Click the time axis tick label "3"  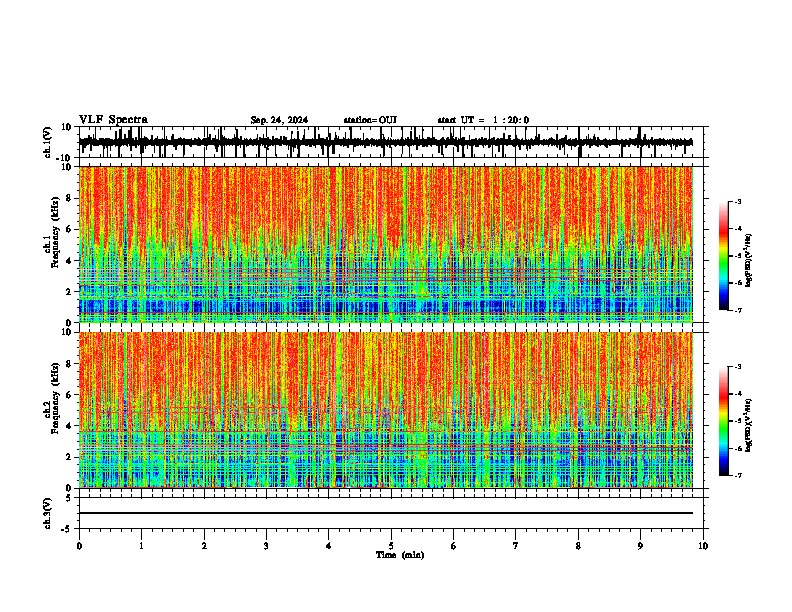[266, 546]
